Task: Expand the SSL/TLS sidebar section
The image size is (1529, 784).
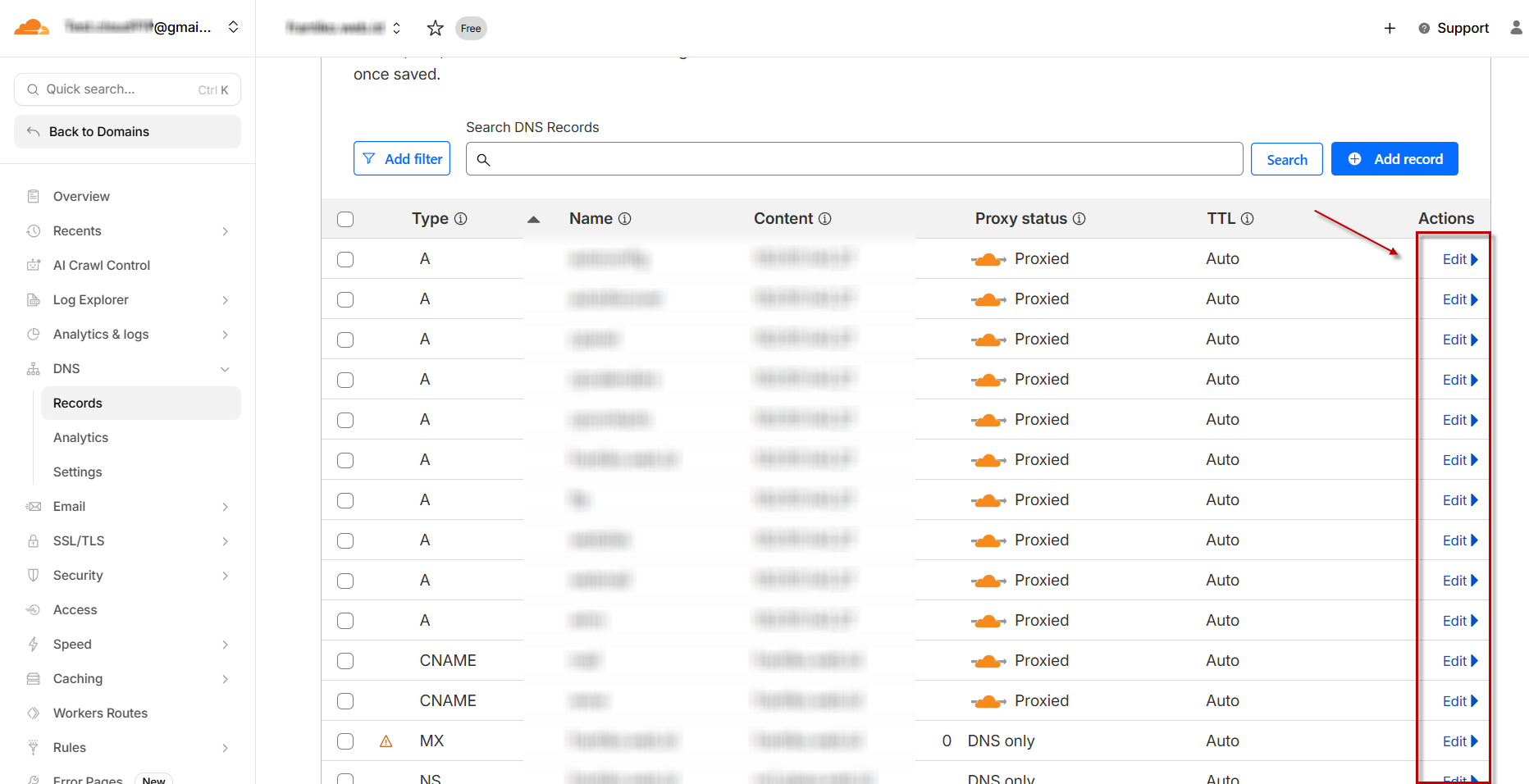Action: pyautogui.click(x=225, y=541)
